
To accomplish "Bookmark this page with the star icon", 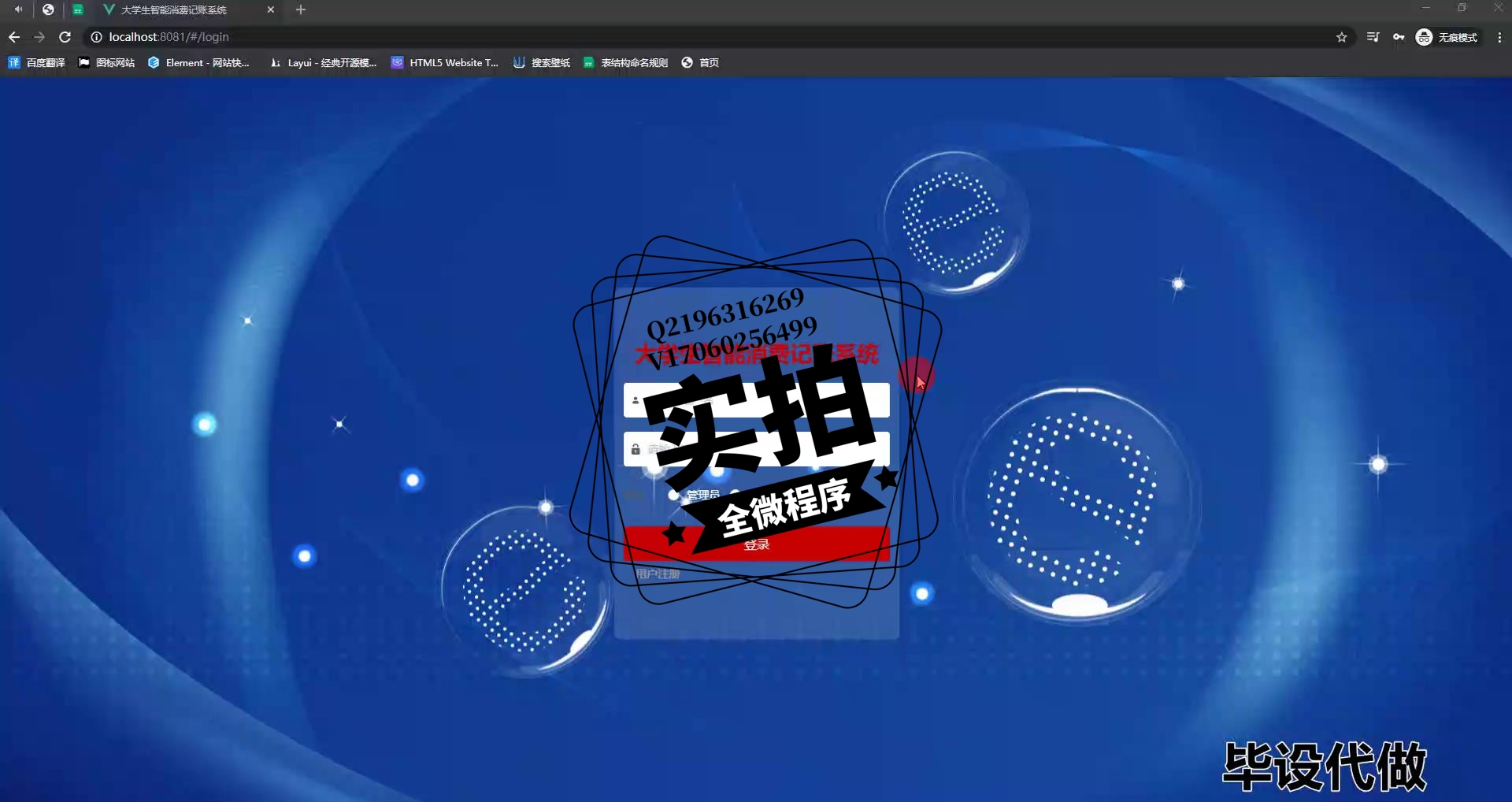I will (1342, 37).
